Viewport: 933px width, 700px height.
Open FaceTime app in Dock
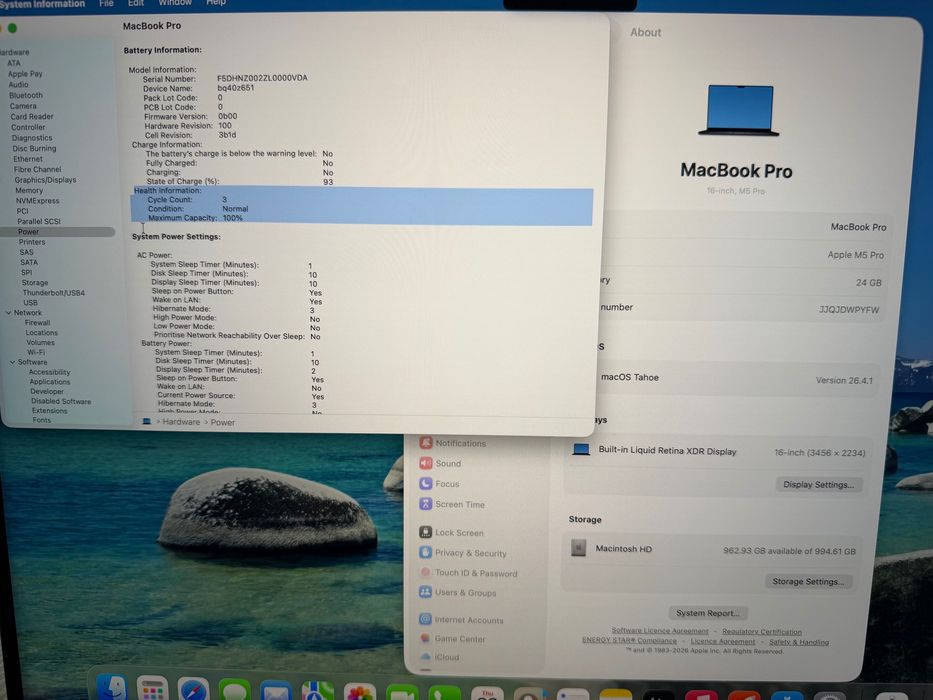point(402,693)
